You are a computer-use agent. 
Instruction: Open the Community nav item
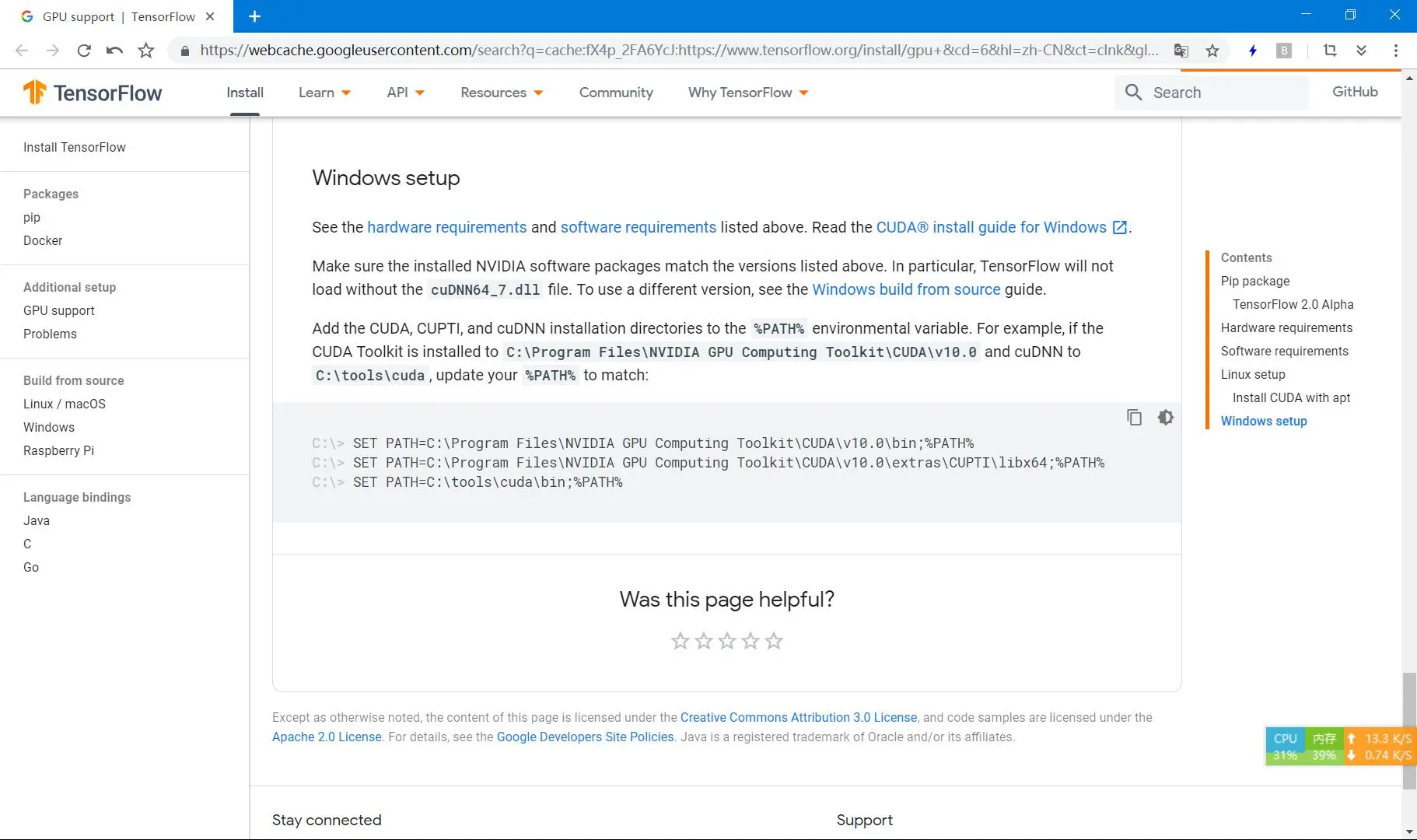coord(616,93)
